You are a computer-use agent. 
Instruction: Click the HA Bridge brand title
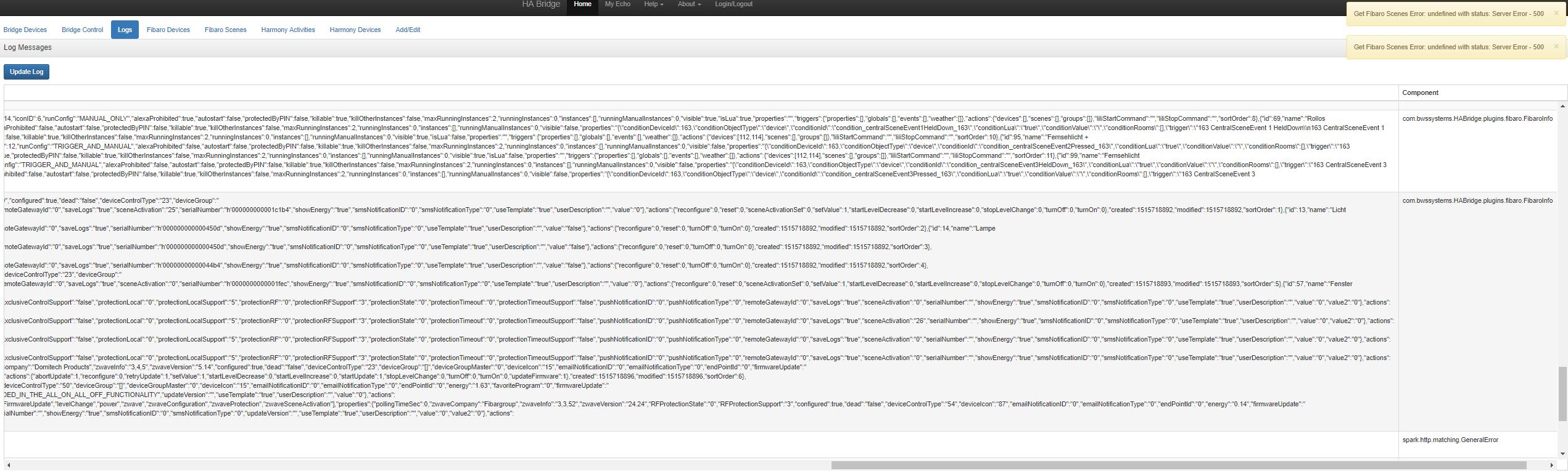click(541, 4)
